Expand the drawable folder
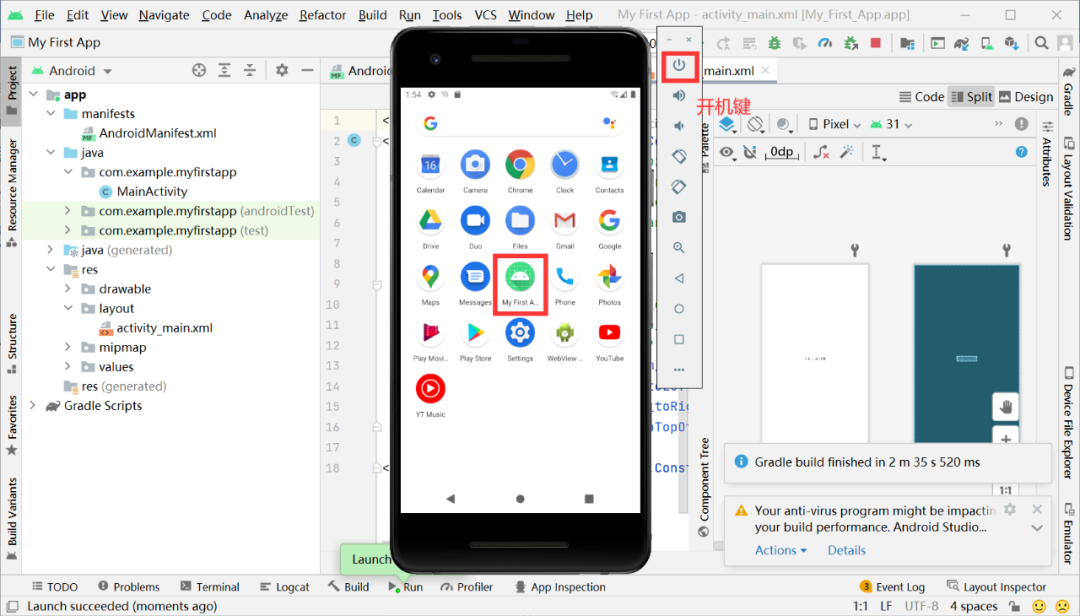The height and width of the screenshot is (616, 1080). (x=68, y=289)
